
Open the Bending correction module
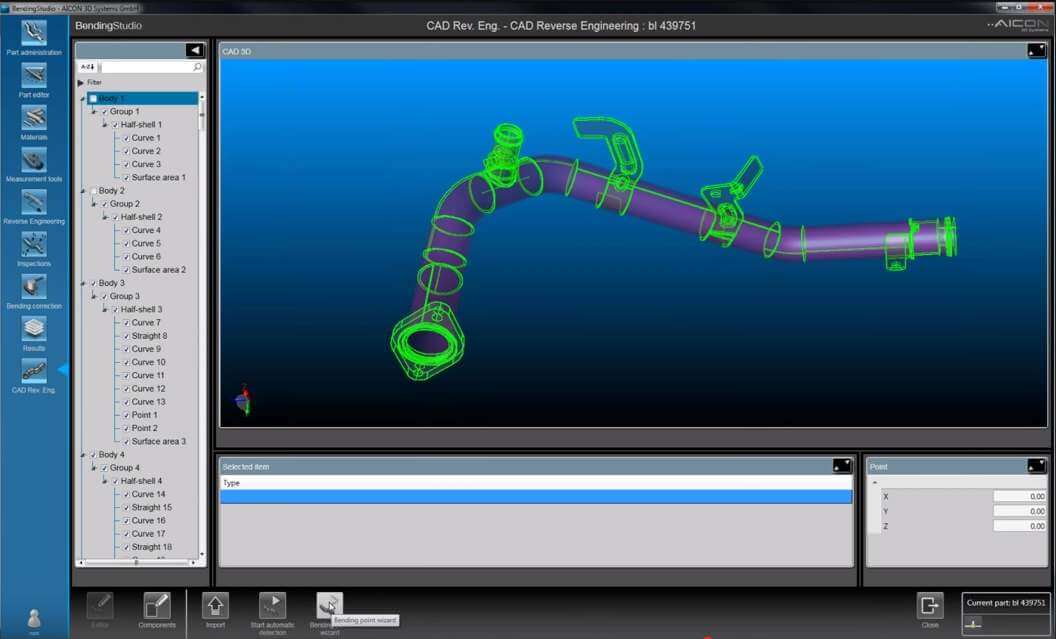tap(34, 288)
